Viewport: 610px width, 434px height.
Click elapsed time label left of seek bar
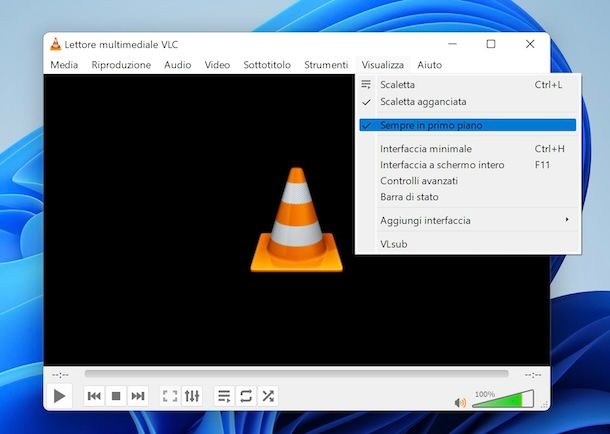[x=60, y=375]
